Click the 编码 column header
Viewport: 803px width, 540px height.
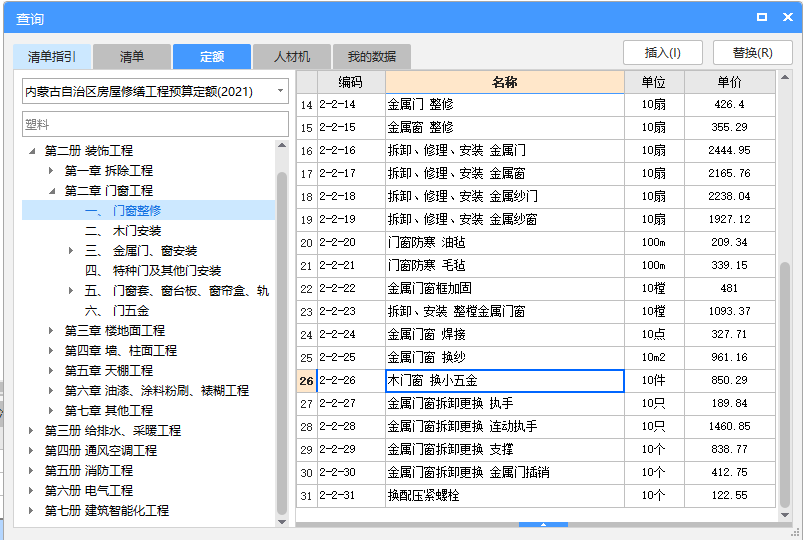coord(351,82)
